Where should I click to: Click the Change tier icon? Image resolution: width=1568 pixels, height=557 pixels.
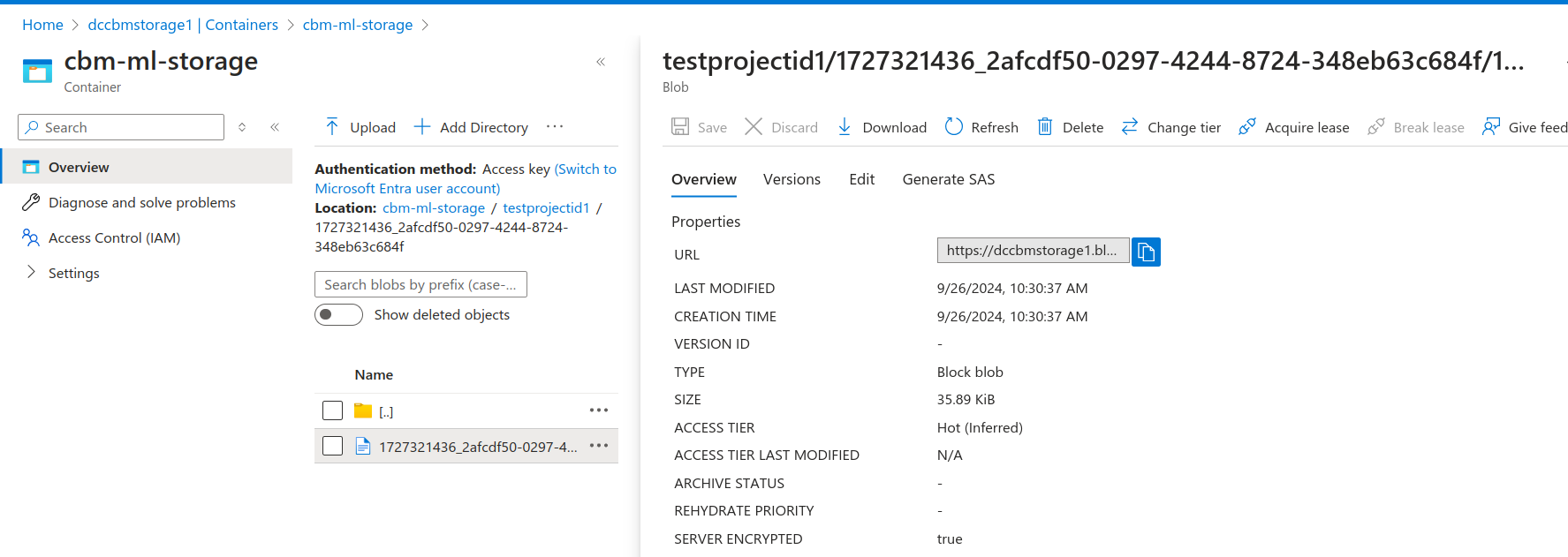point(1129,127)
